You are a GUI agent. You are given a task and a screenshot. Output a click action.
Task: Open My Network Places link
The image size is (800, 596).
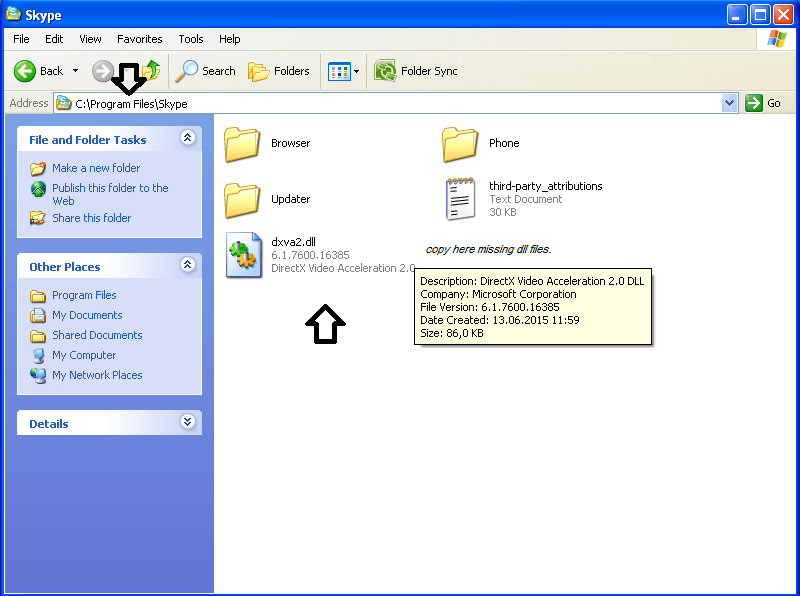coord(97,375)
